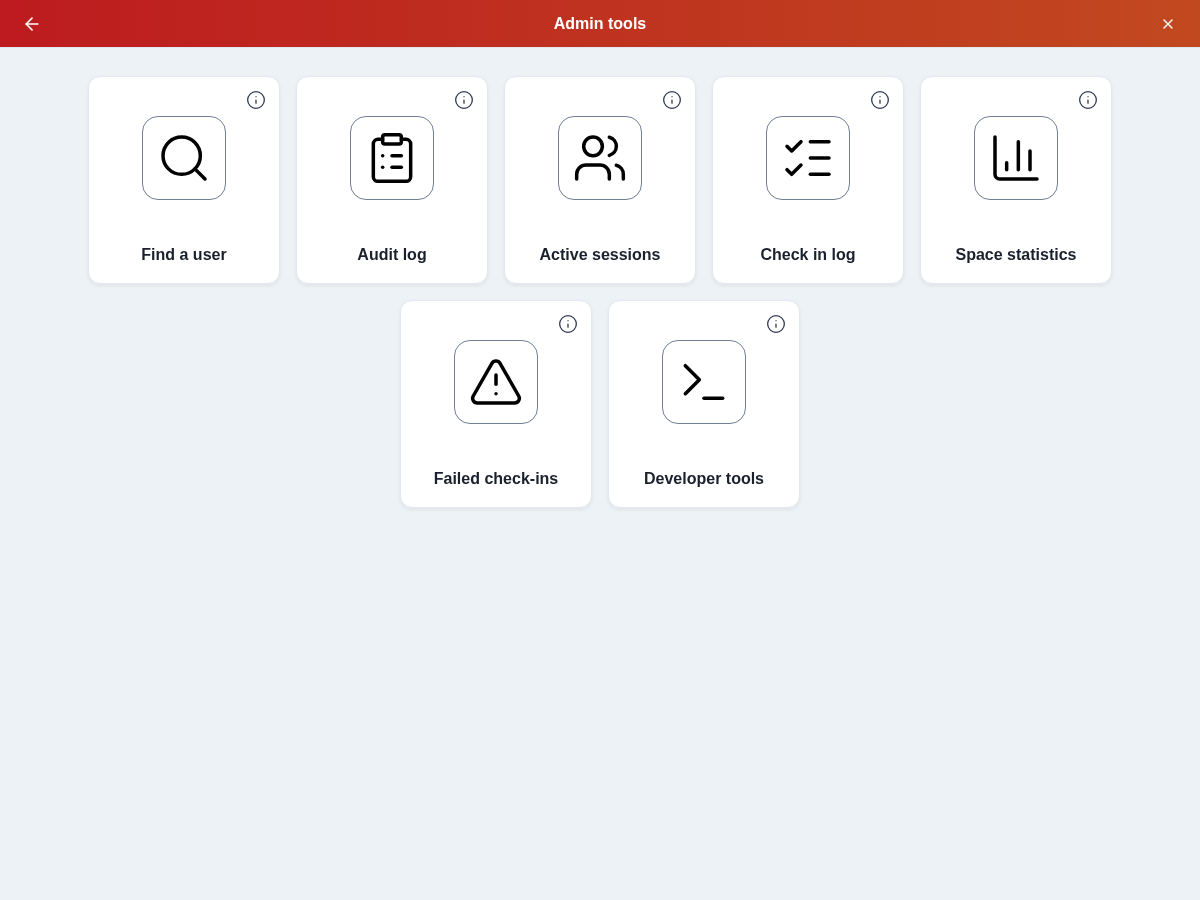Show info for the Developer tools card
This screenshot has width=1200, height=900.
[776, 324]
